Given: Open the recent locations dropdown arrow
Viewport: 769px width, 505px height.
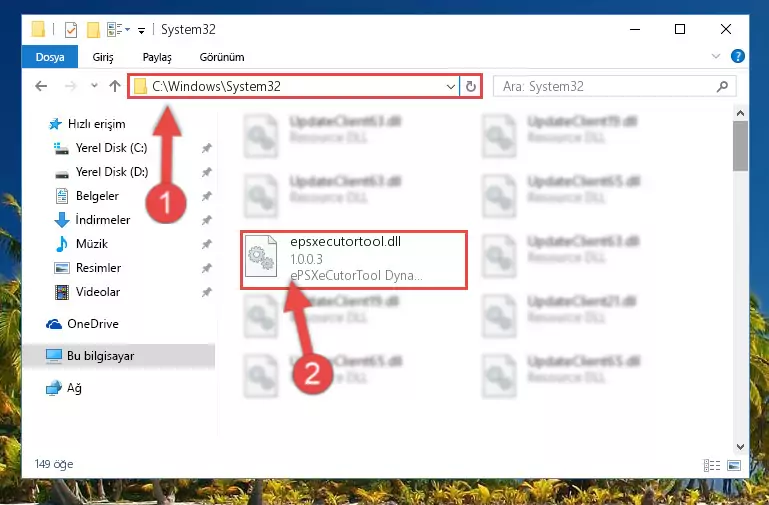Looking at the screenshot, I should click(94, 86).
